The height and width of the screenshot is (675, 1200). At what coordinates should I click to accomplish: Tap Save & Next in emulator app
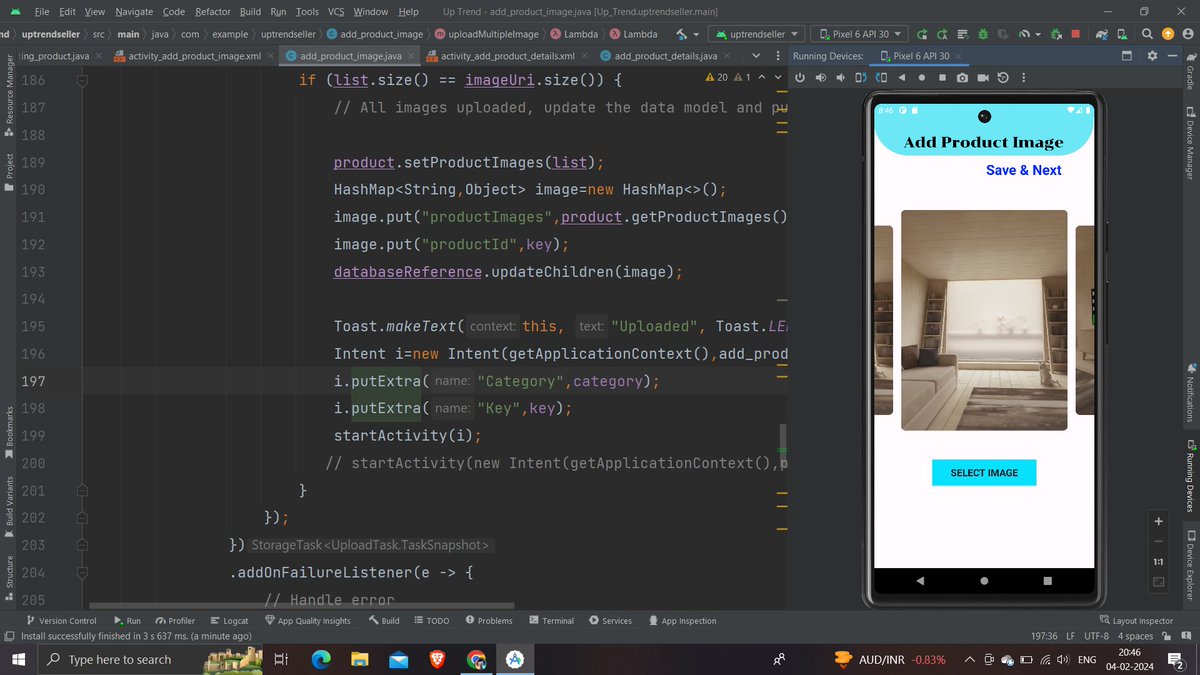[x=1023, y=170]
